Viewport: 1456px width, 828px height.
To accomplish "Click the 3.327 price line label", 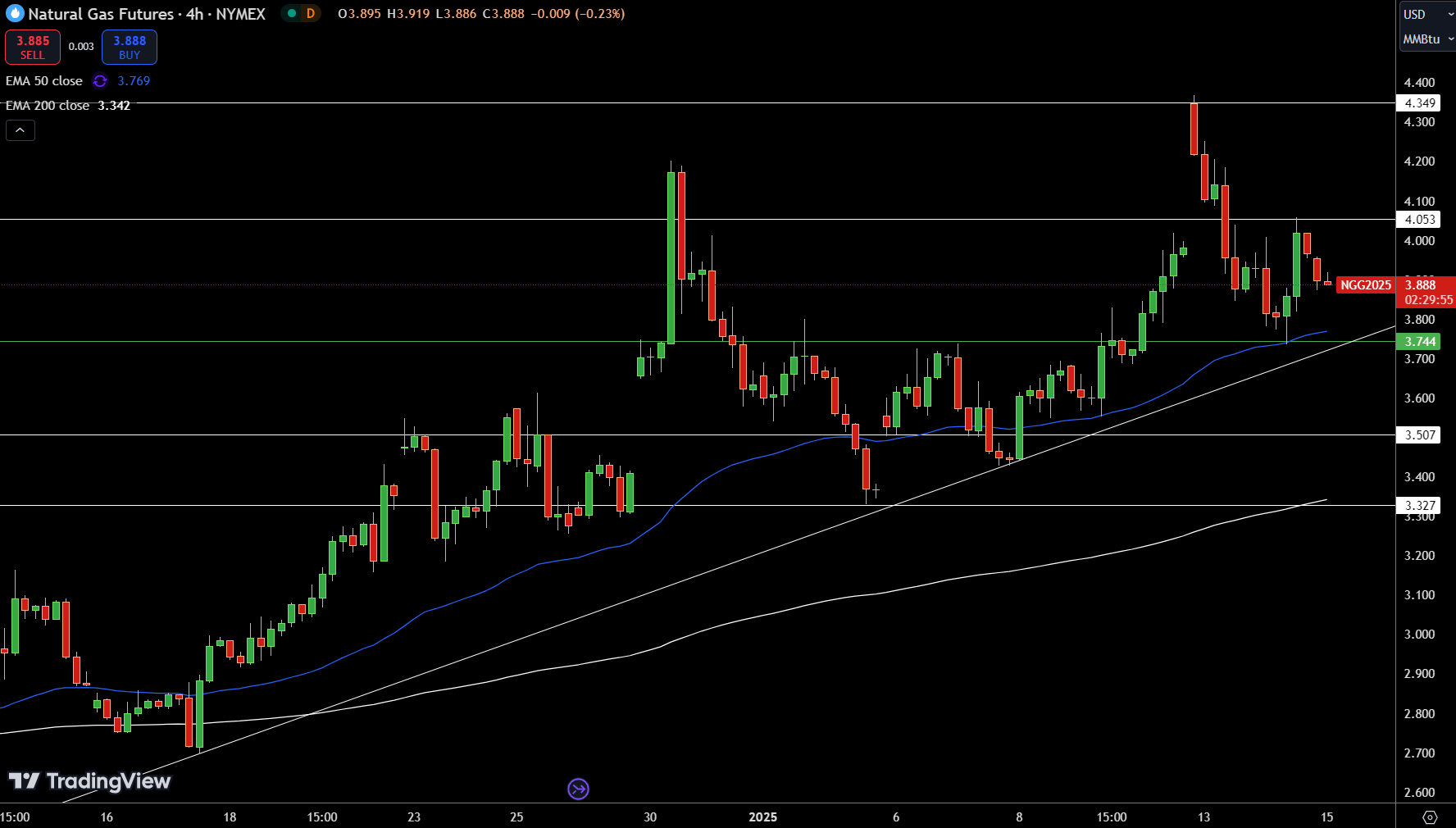I will pyautogui.click(x=1418, y=506).
